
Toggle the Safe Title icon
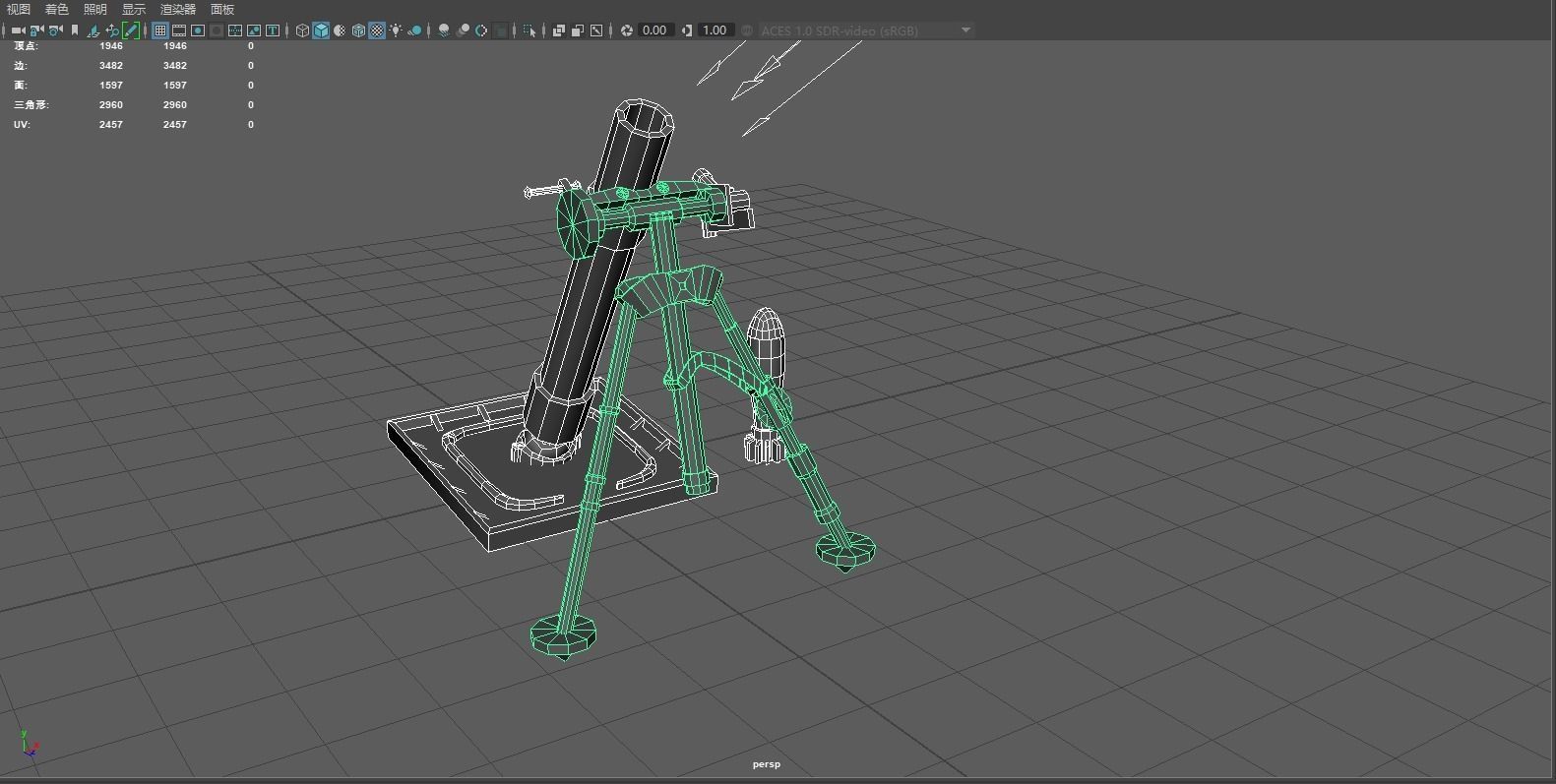(273, 30)
